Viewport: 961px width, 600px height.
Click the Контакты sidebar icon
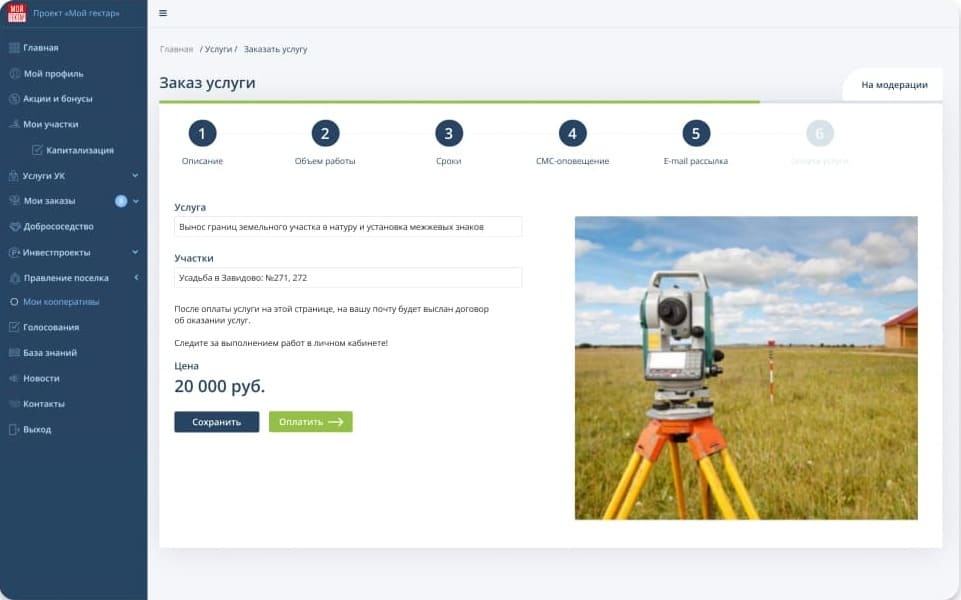pyautogui.click(x=14, y=403)
